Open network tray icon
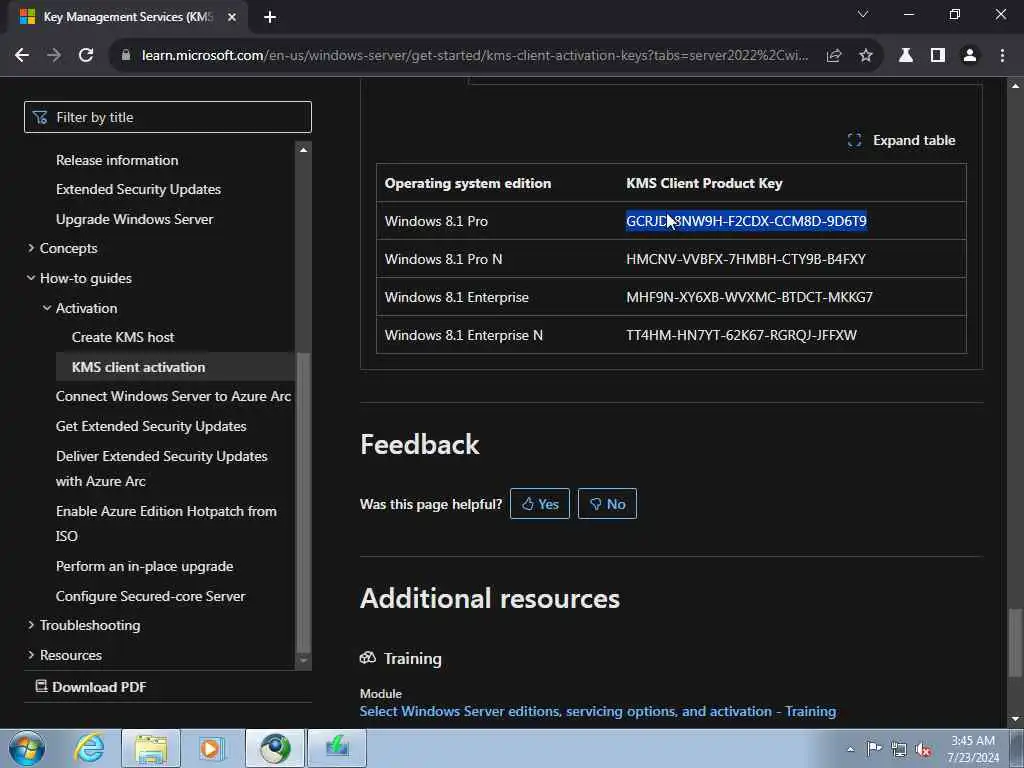Screen dimensions: 1024x768 click(899, 749)
